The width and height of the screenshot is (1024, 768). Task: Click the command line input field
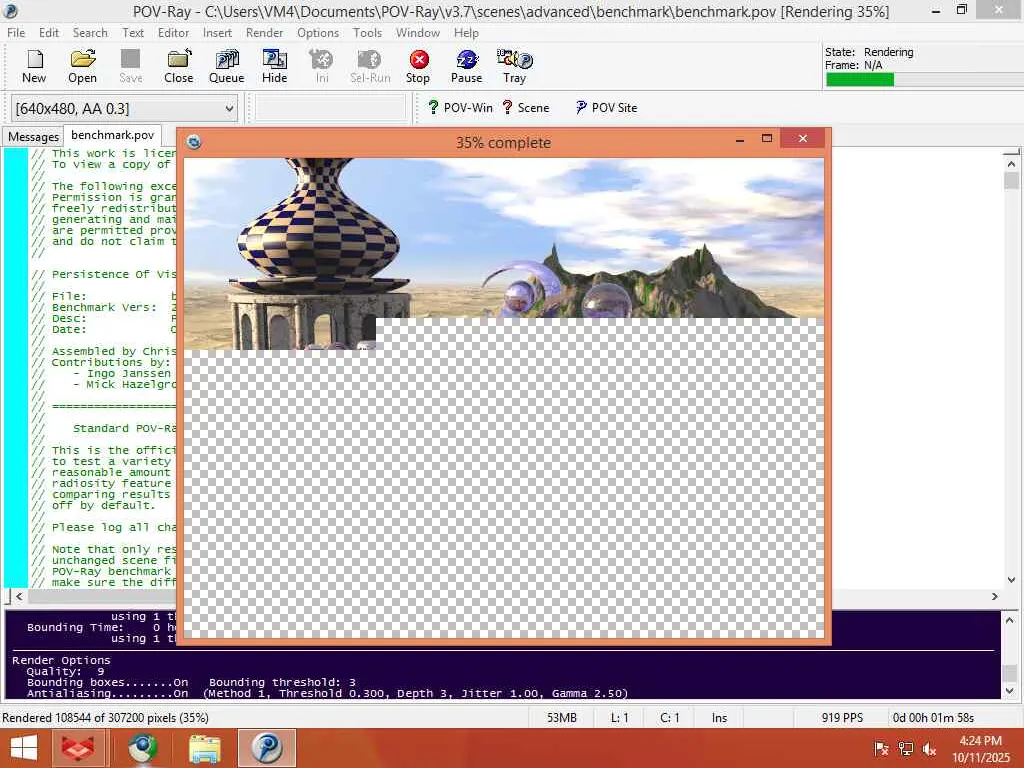[x=330, y=108]
